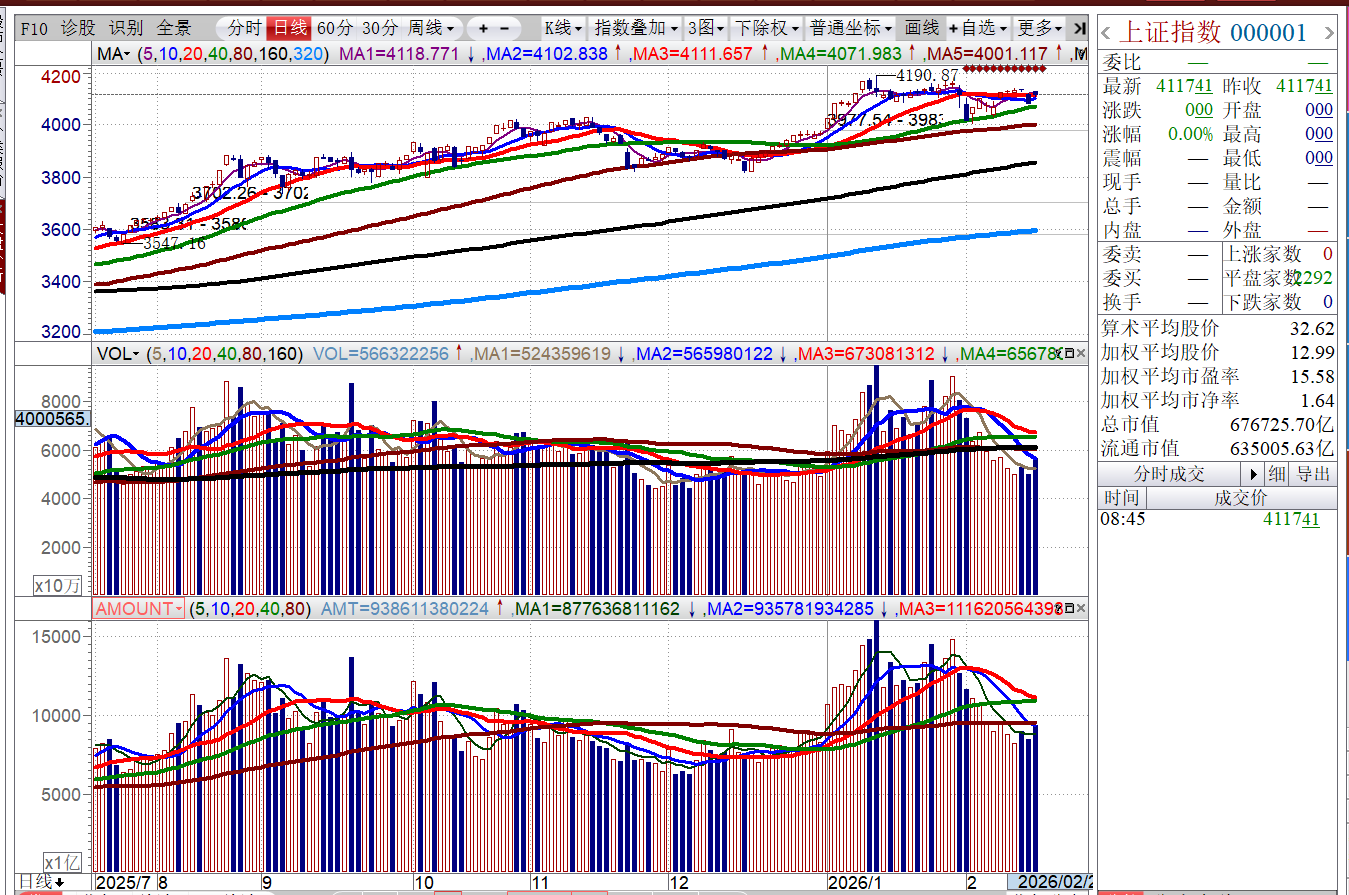Click the 细 detail button
This screenshot has height=895, width=1349.
[1276, 474]
